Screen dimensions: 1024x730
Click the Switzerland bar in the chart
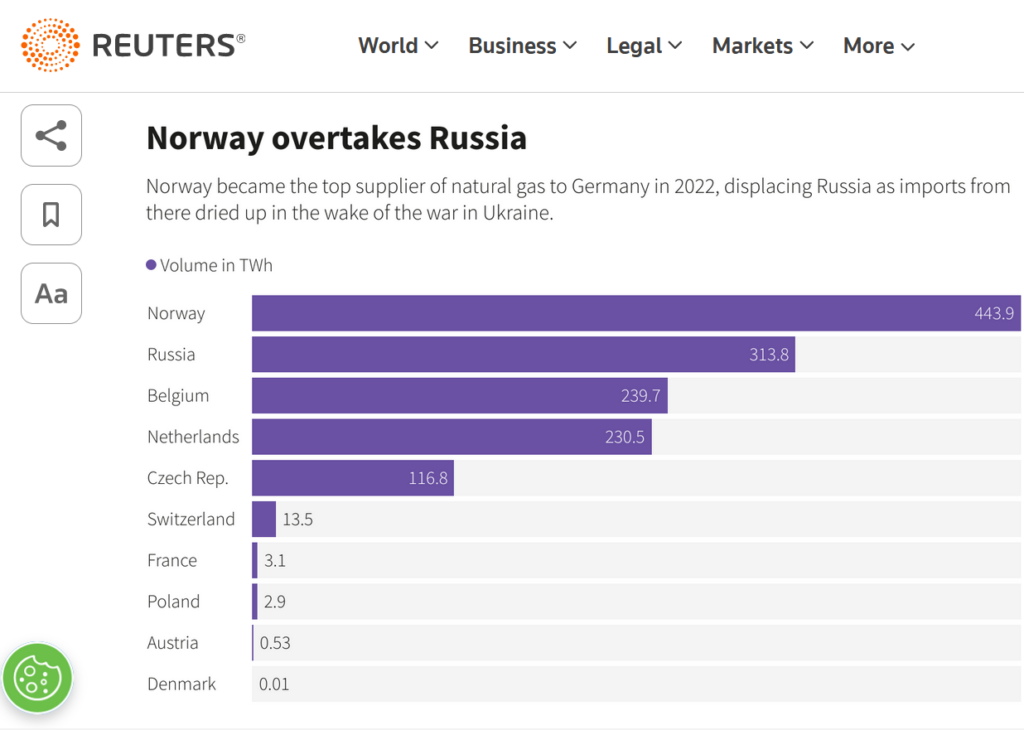[x=264, y=518]
